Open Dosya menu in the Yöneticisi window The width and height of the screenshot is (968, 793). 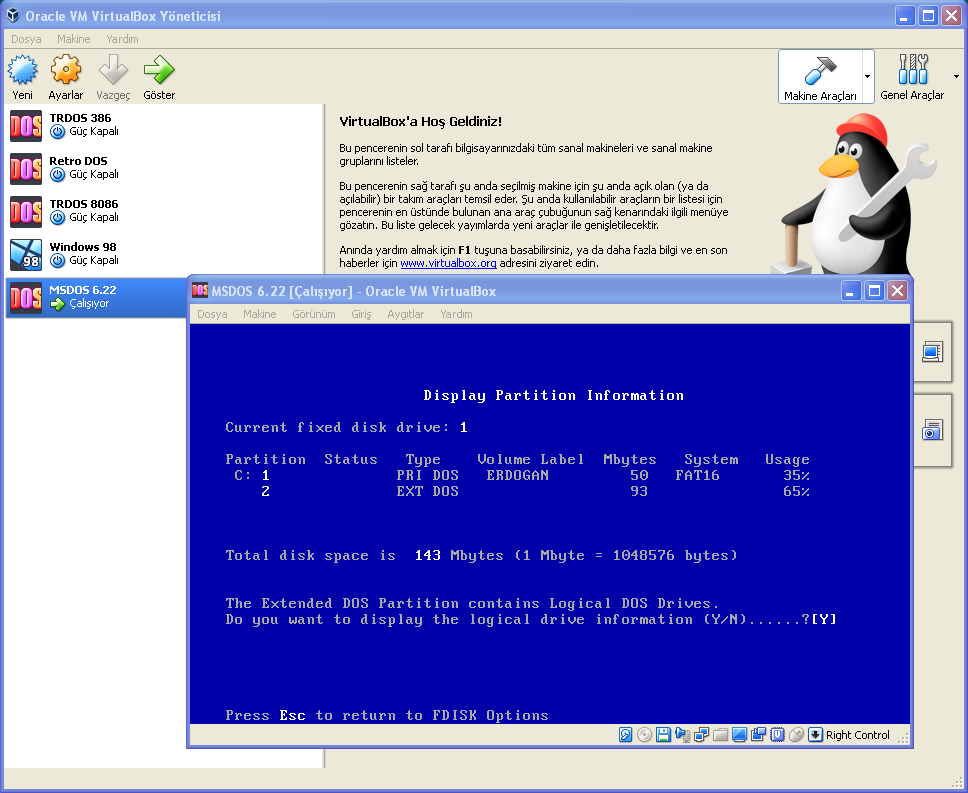pos(26,39)
